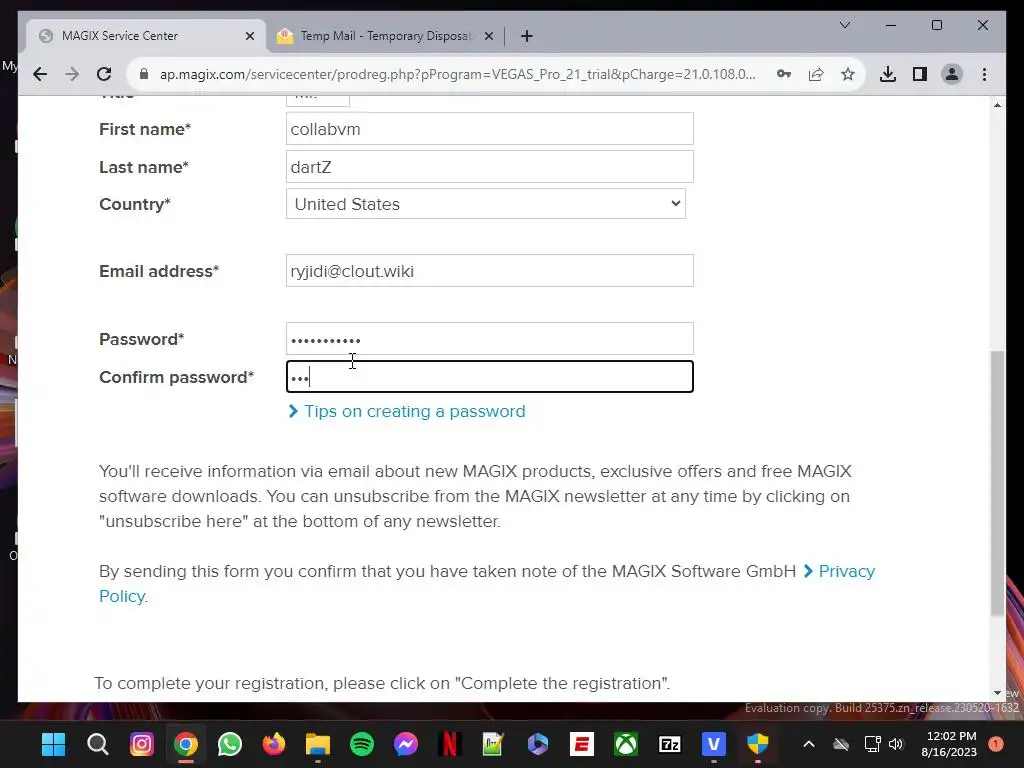Toggle Chrome side panel
This screenshot has width=1024, height=768.
coord(920,74)
